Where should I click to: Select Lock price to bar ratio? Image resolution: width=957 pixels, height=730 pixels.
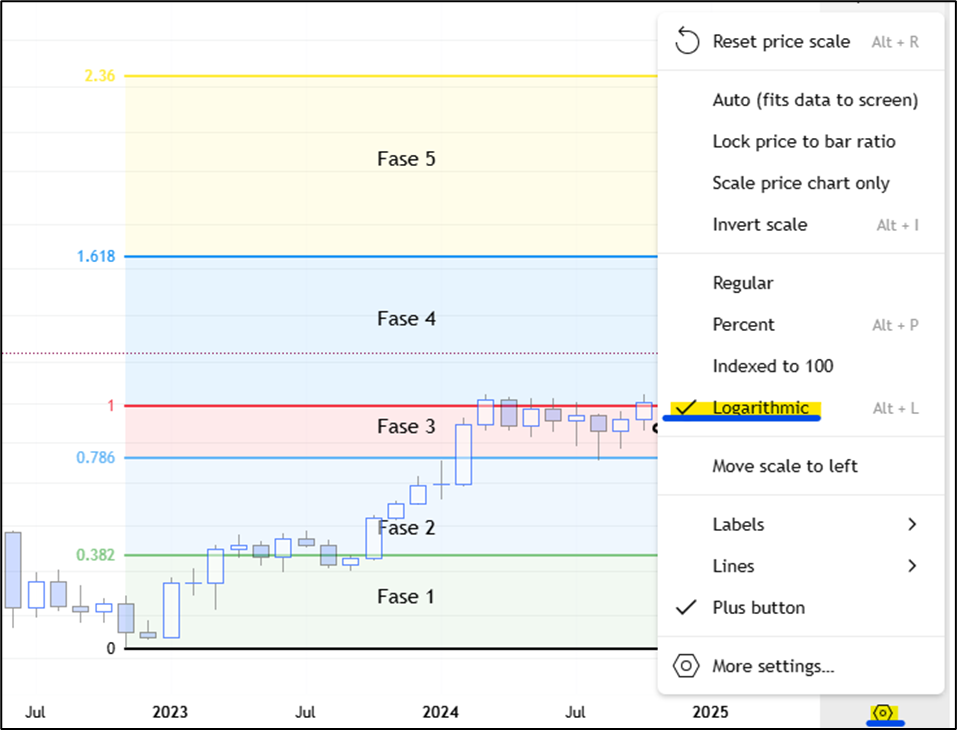[803, 142]
